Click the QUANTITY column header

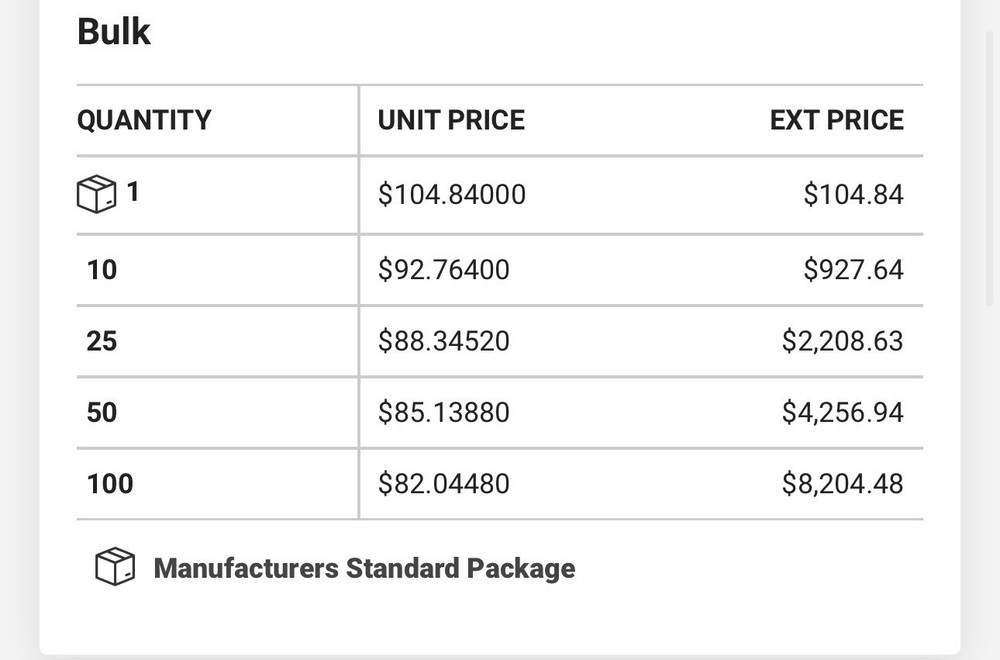tap(144, 120)
